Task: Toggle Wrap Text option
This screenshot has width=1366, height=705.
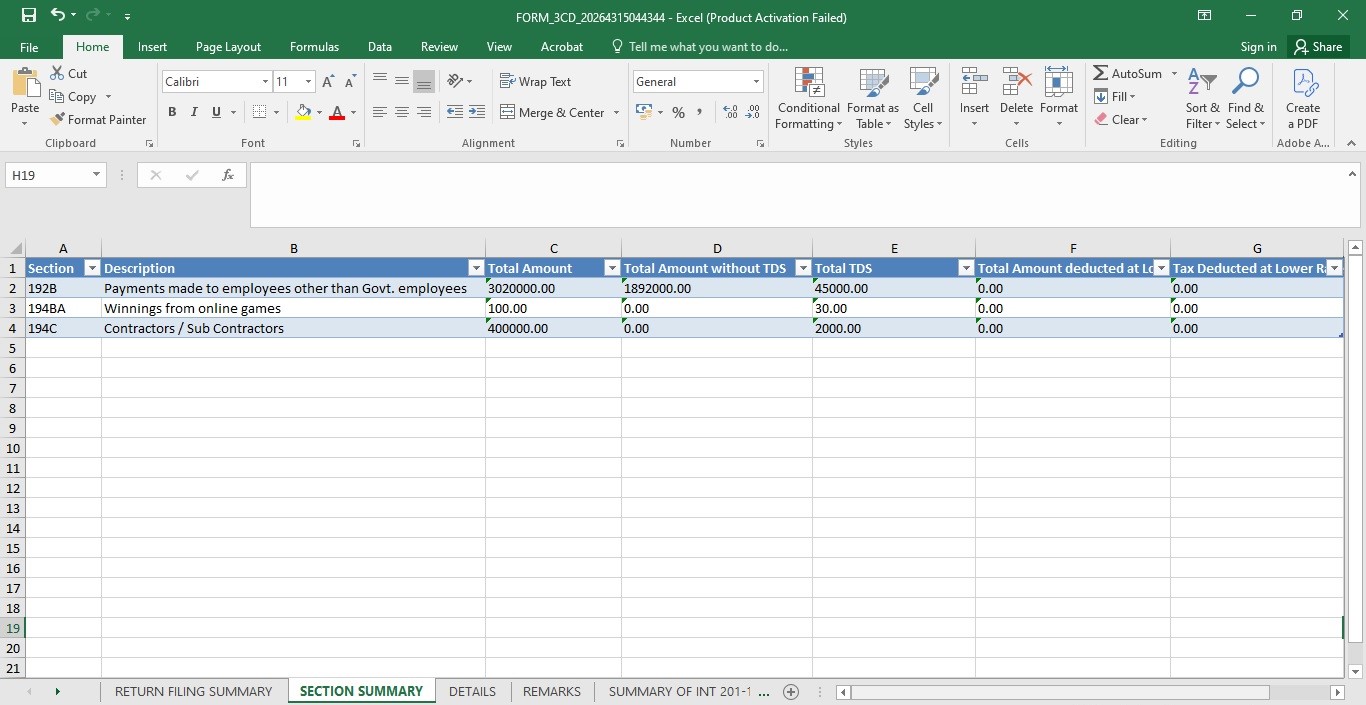Action: [535, 82]
